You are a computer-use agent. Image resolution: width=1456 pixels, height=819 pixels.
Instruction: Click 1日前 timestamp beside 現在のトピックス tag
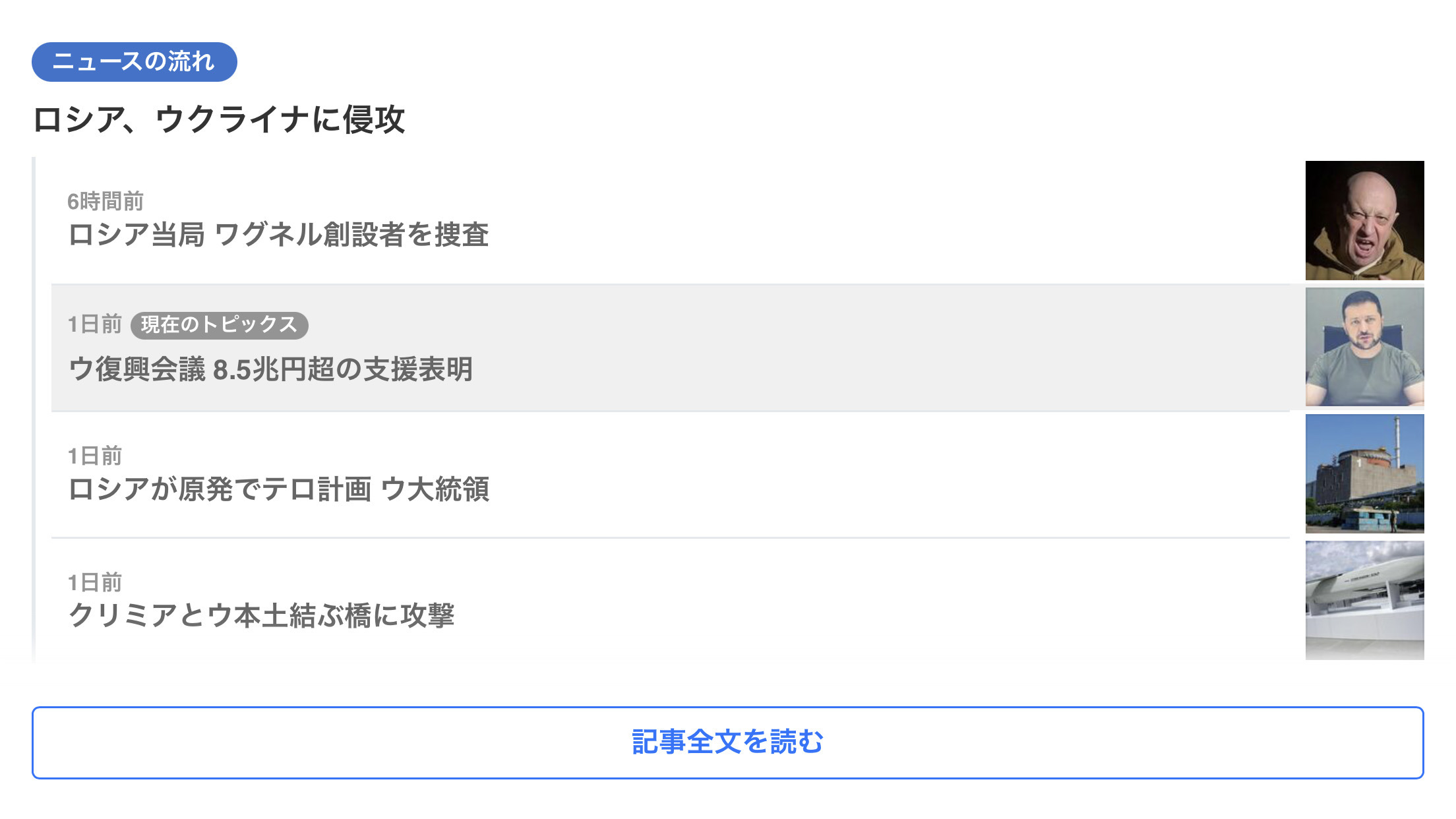[x=95, y=324]
